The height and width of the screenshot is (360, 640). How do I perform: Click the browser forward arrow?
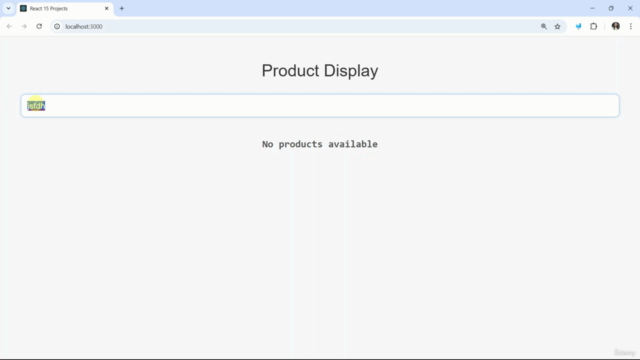coord(24,27)
